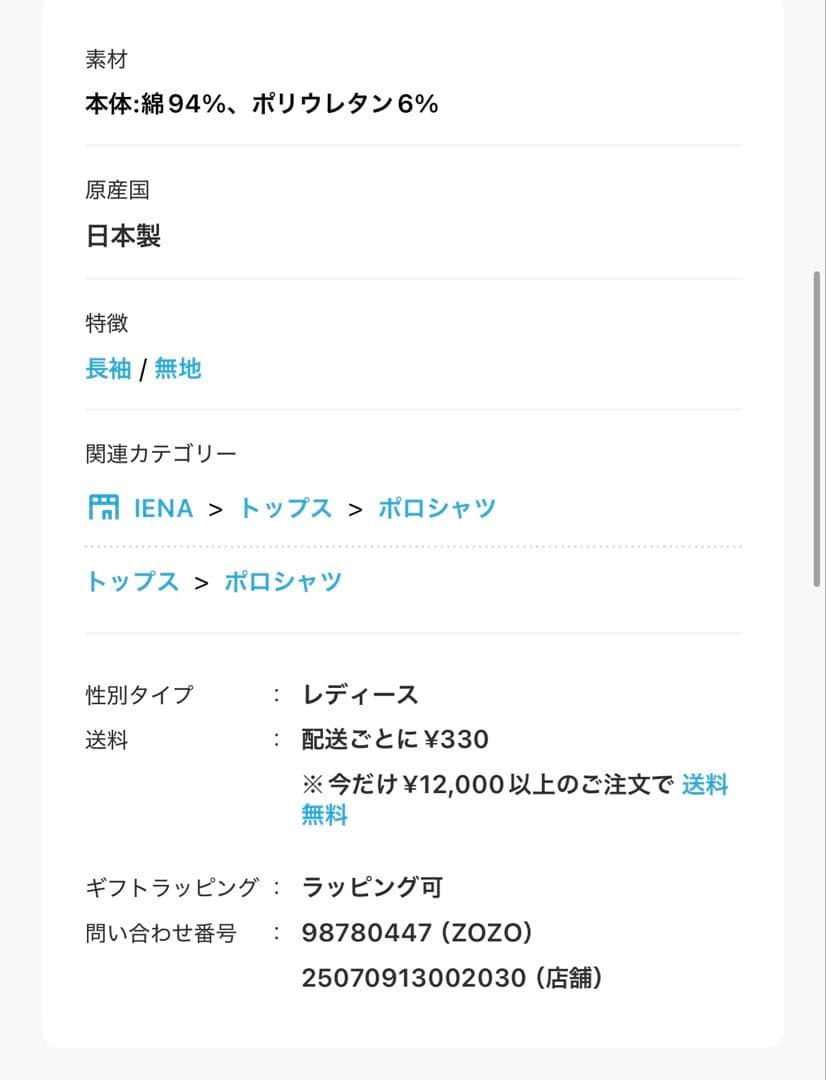The width and height of the screenshot is (826, 1080).
Task: Click the 関連カテゴリー section heading
Action: [x=161, y=454]
